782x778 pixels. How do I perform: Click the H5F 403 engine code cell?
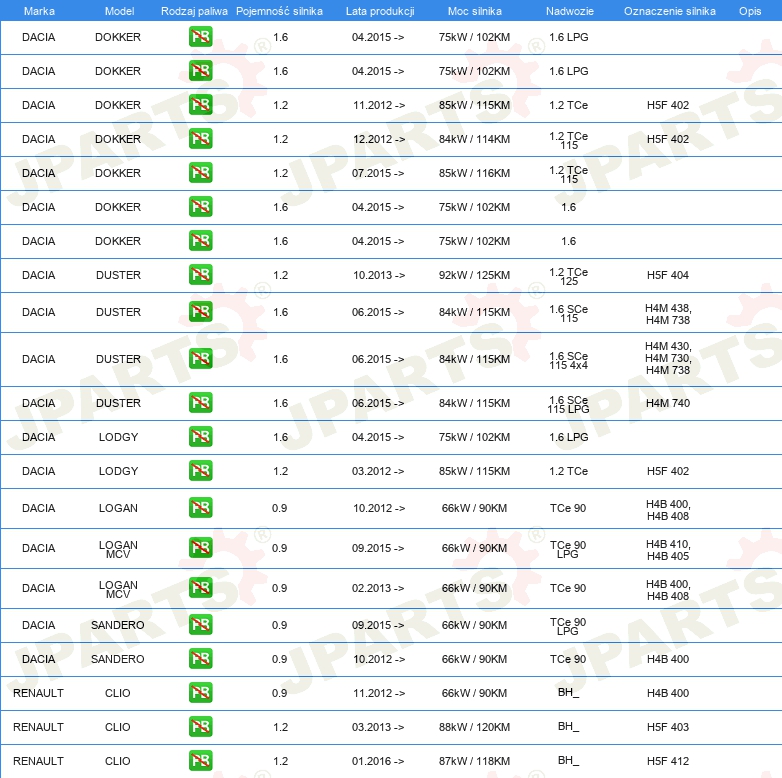tap(668, 727)
